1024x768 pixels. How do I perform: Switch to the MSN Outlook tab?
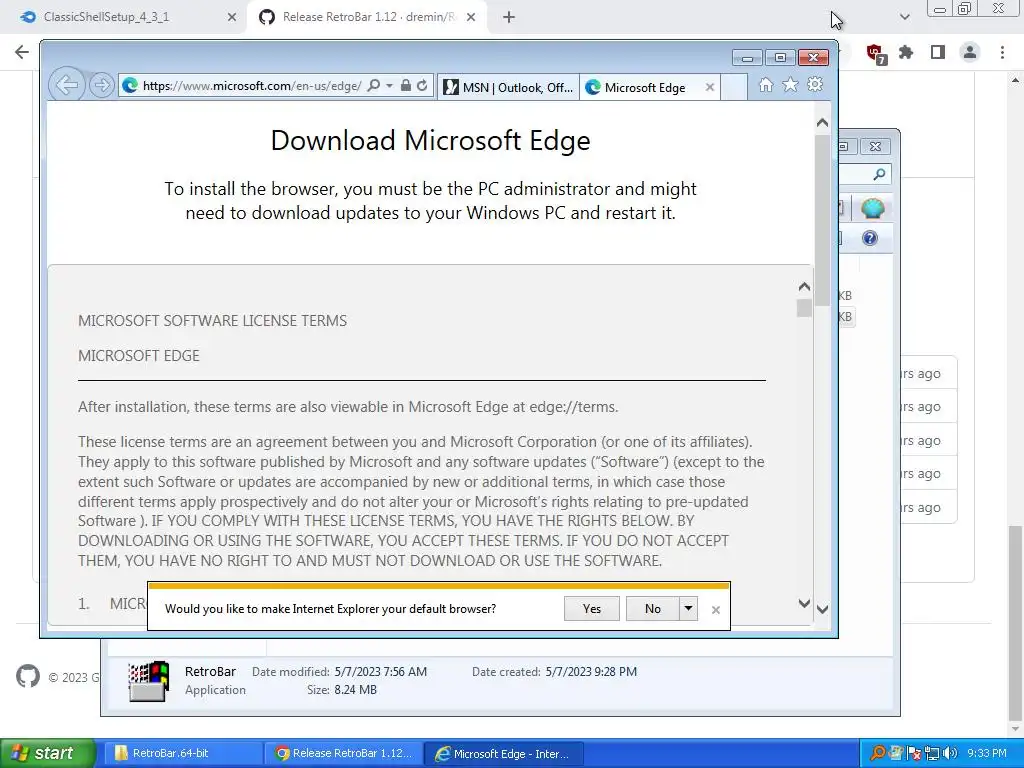(x=508, y=87)
